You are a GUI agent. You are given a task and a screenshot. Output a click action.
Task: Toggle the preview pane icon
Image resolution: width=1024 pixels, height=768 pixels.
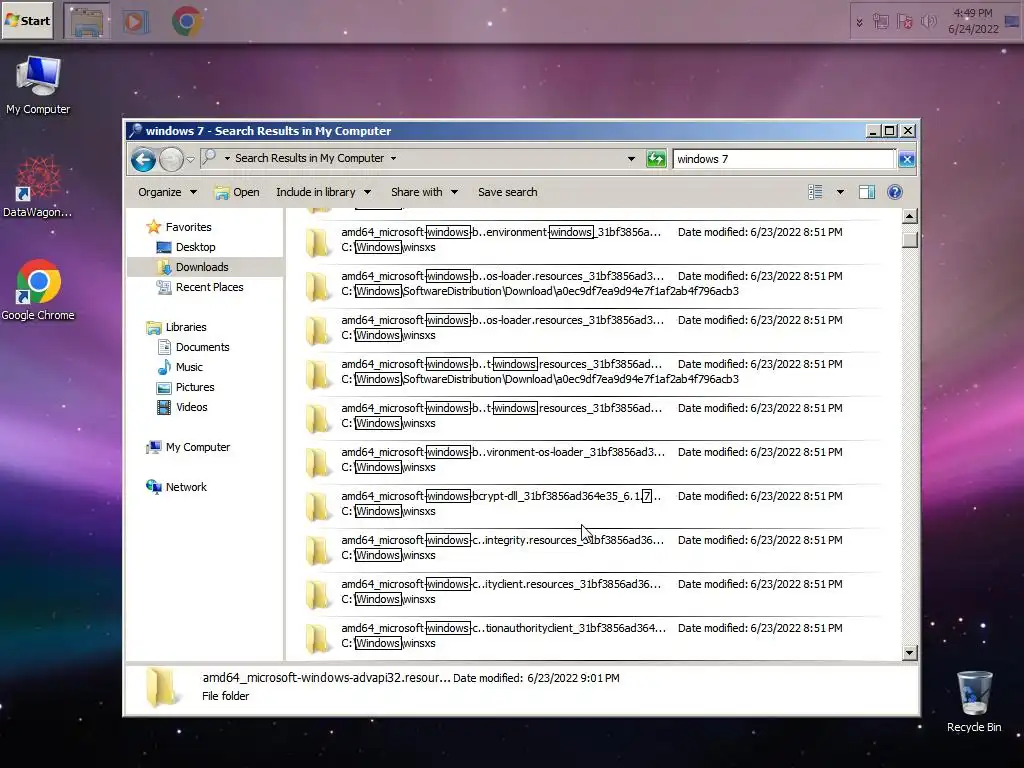[x=867, y=192]
